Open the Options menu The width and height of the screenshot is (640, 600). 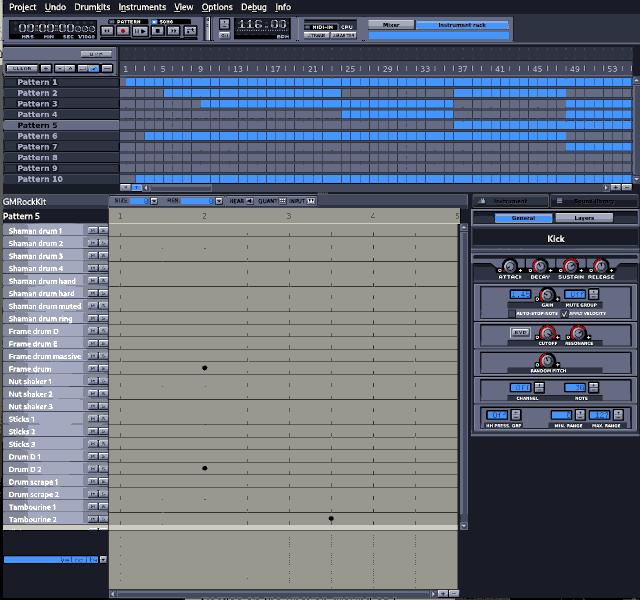tap(217, 7)
